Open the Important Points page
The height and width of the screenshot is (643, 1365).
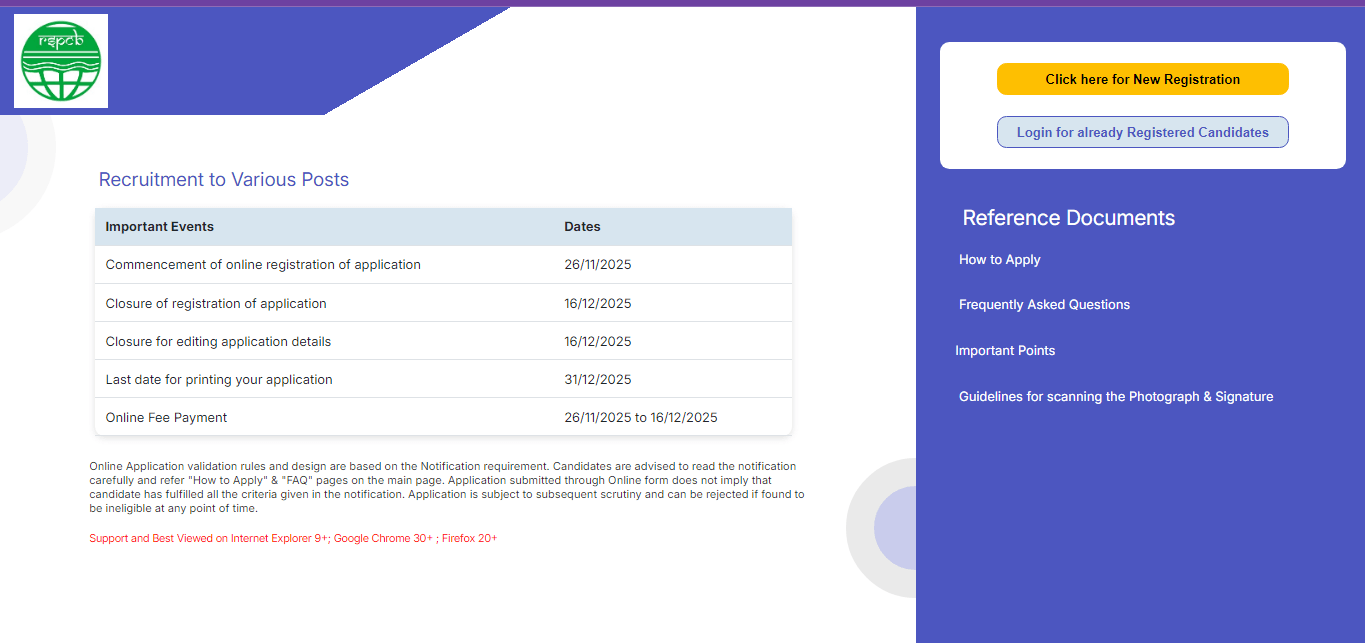pos(1005,350)
